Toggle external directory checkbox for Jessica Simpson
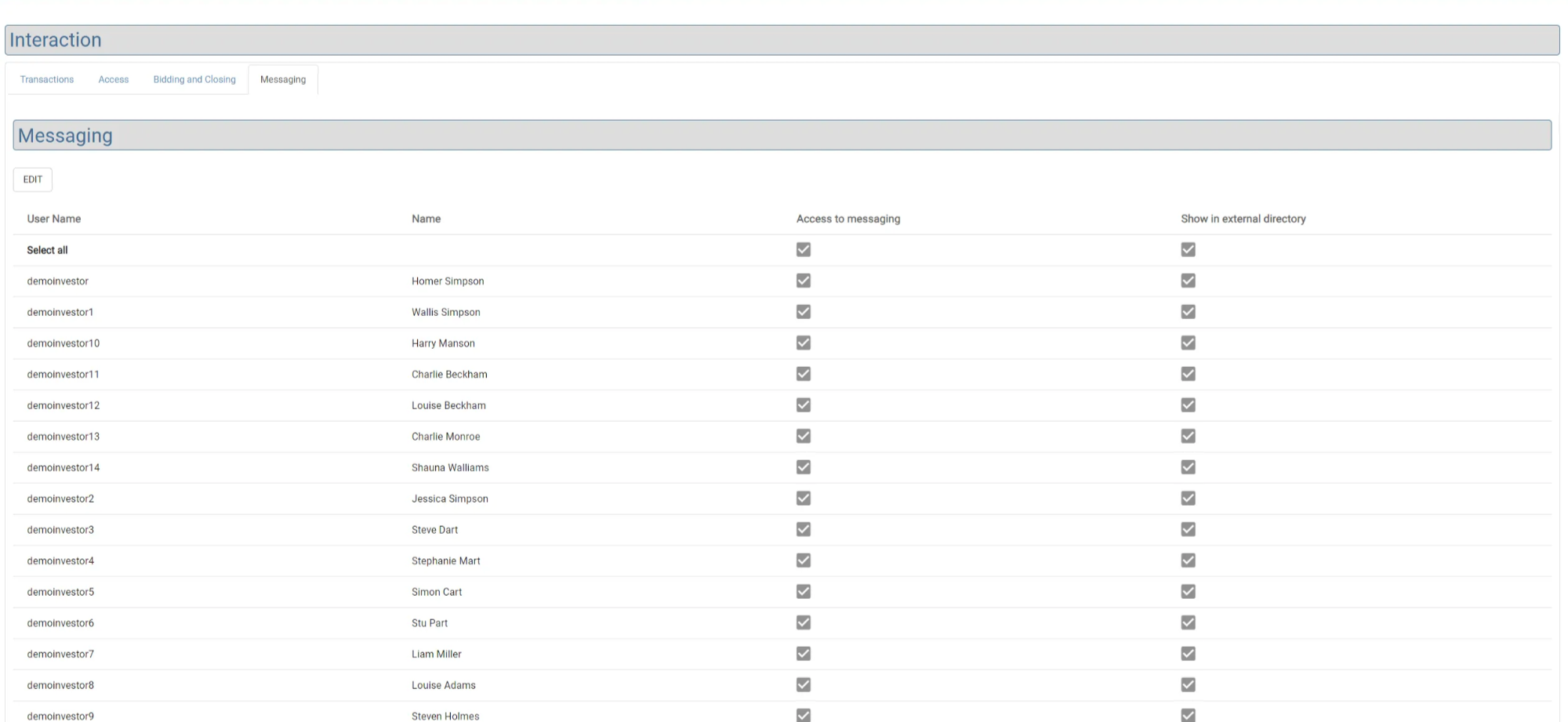The height and width of the screenshot is (722, 1568). (x=1188, y=499)
